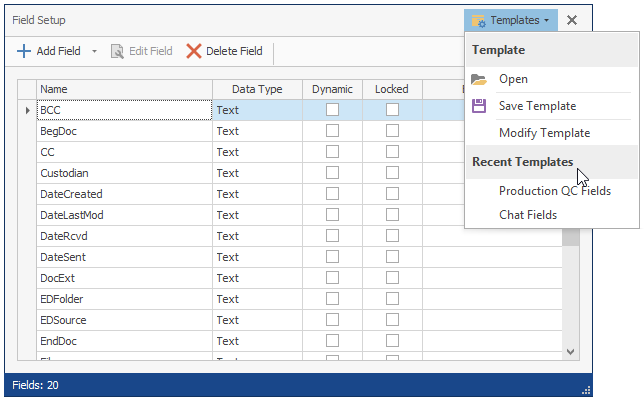Click the red X Delete Field icon
The image size is (644, 400).
point(193,51)
